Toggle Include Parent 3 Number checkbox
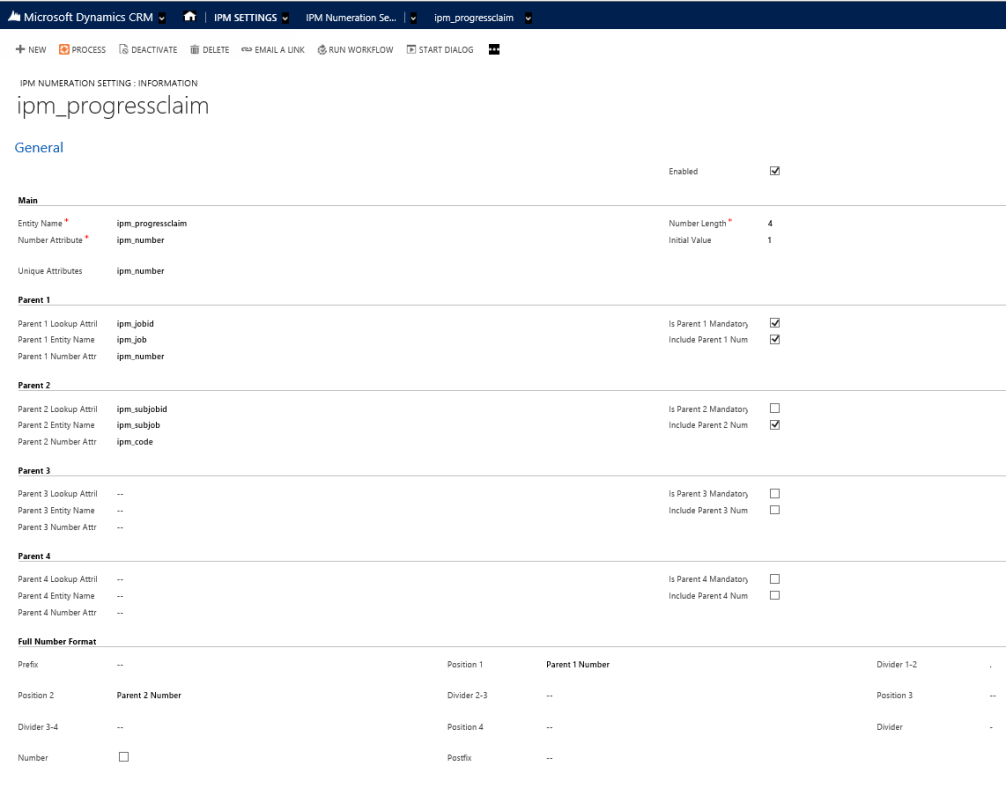Viewport: 1006px width, 788px height. 774,510
